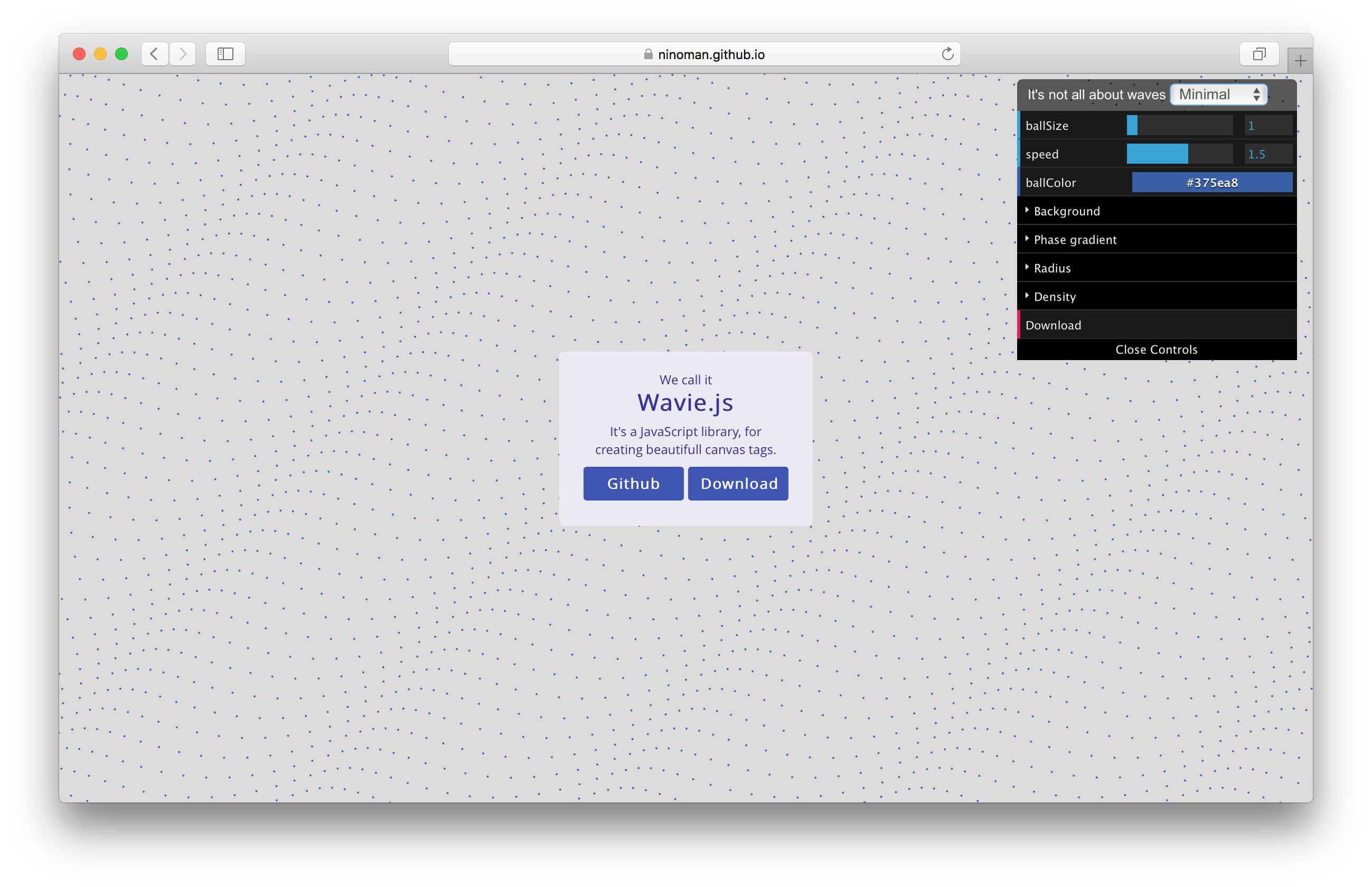The width and height of the screenshot is (1372, 887).
Task: Click the blue Download button in card
Action: [x=738, y=483]
